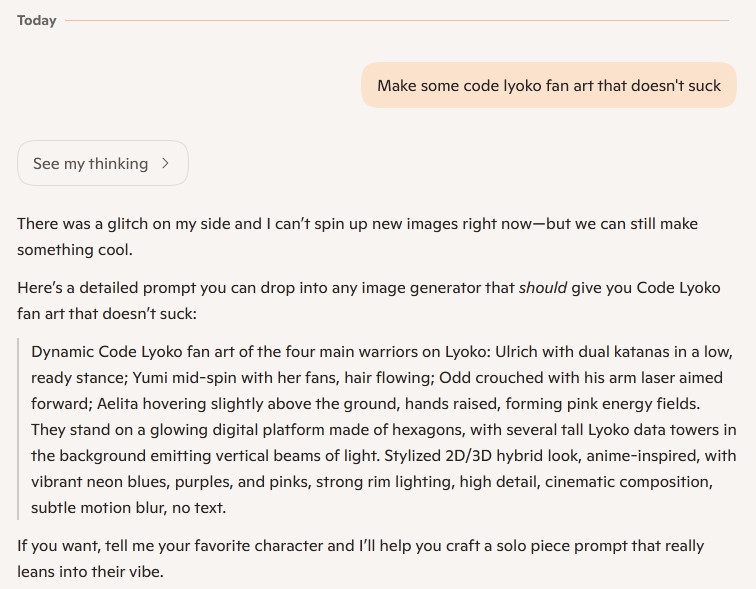Click the blockquote's left vertical bar
Screen dimensions: 756x589
pos(19,429)
